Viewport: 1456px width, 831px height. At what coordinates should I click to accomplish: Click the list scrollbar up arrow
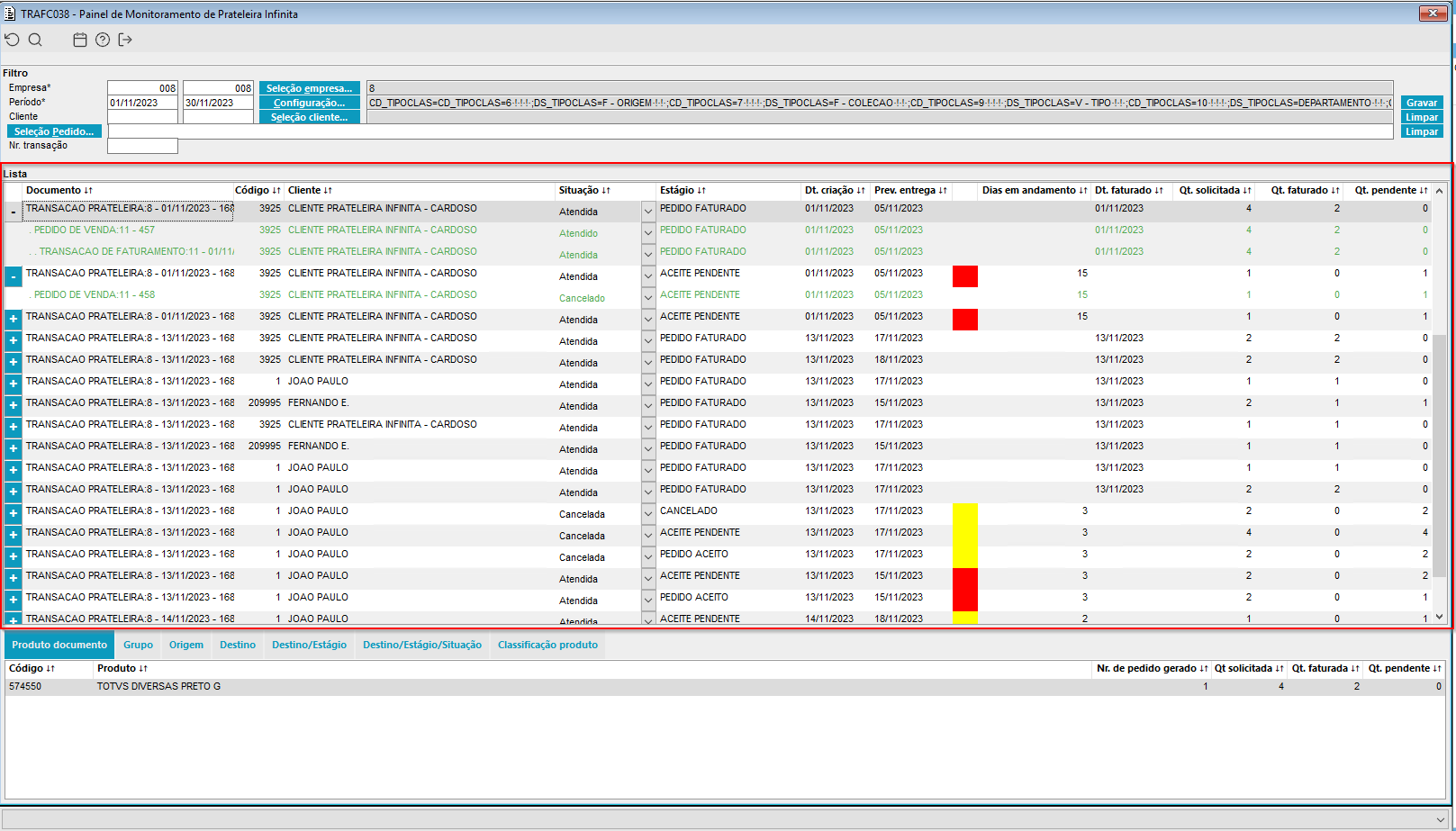pos(1439,191)
